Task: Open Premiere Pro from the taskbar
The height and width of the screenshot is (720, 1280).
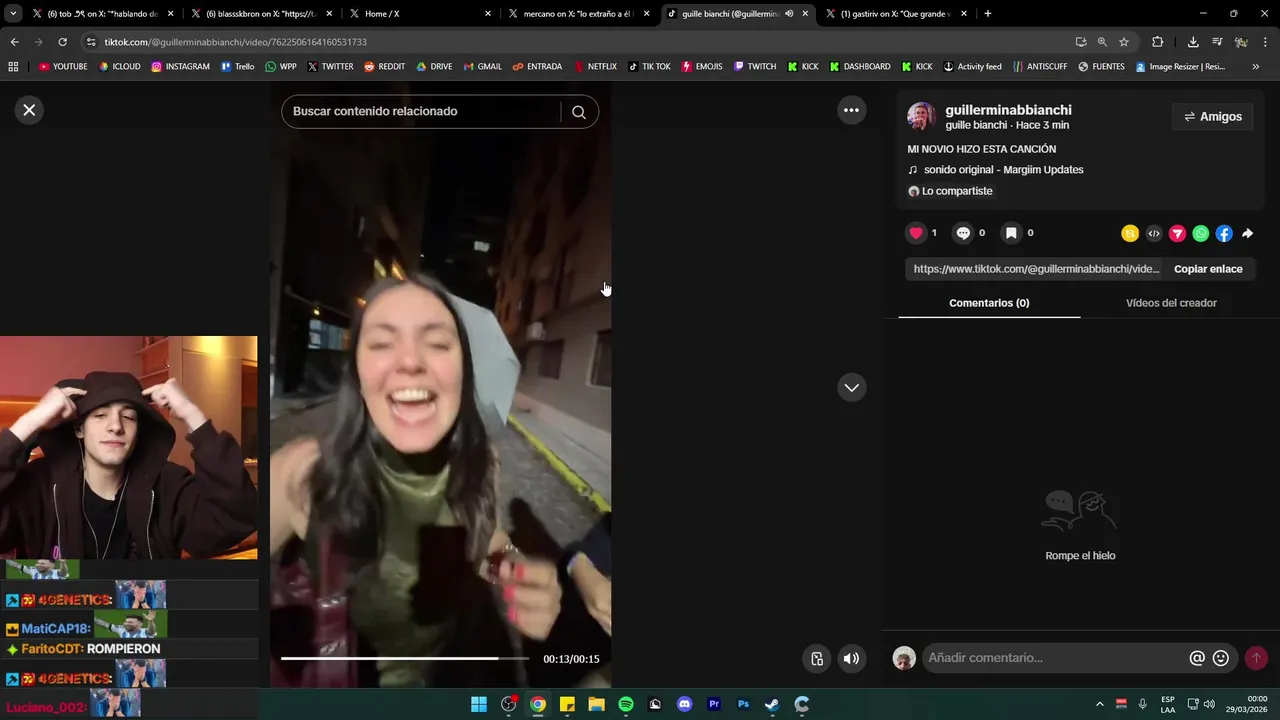Action: 714,704
